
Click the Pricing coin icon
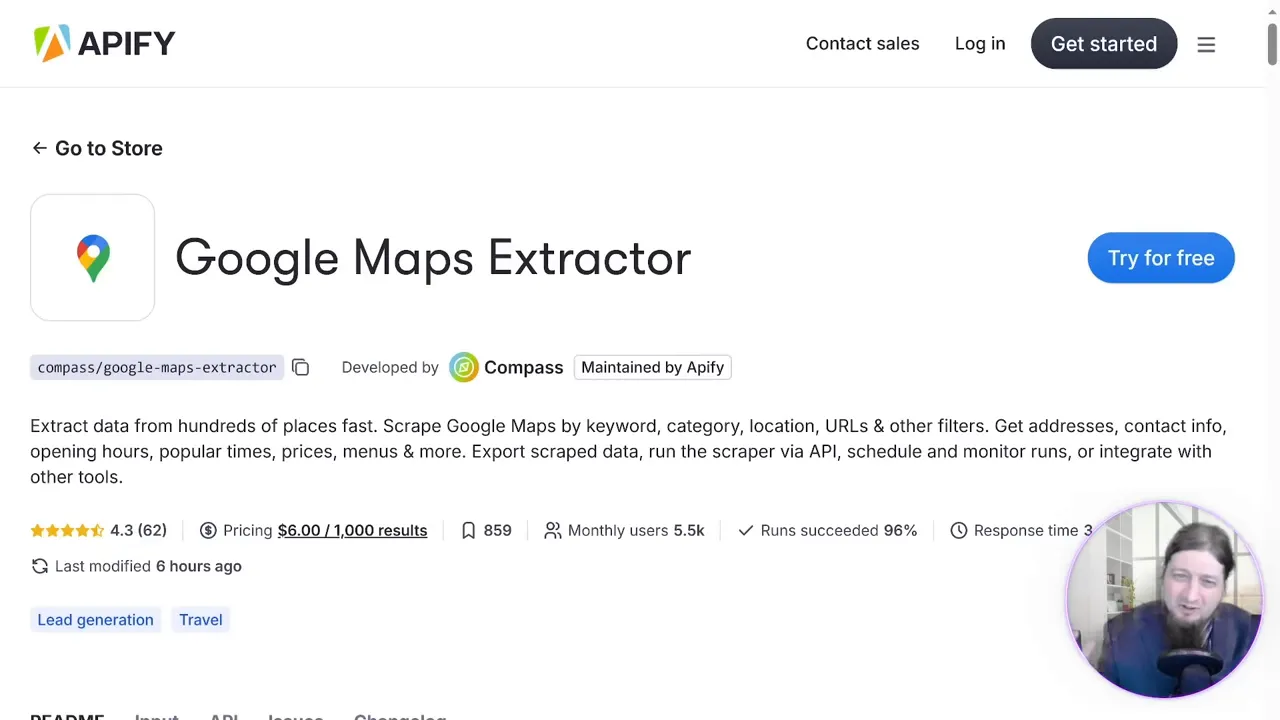coord(208,530)
